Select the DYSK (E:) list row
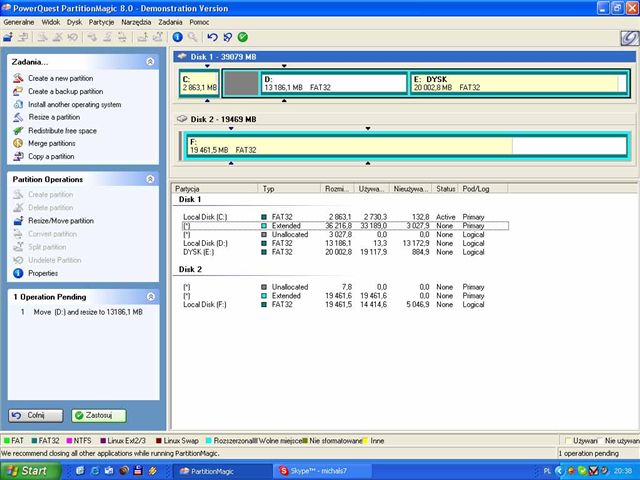 point(345,252)
